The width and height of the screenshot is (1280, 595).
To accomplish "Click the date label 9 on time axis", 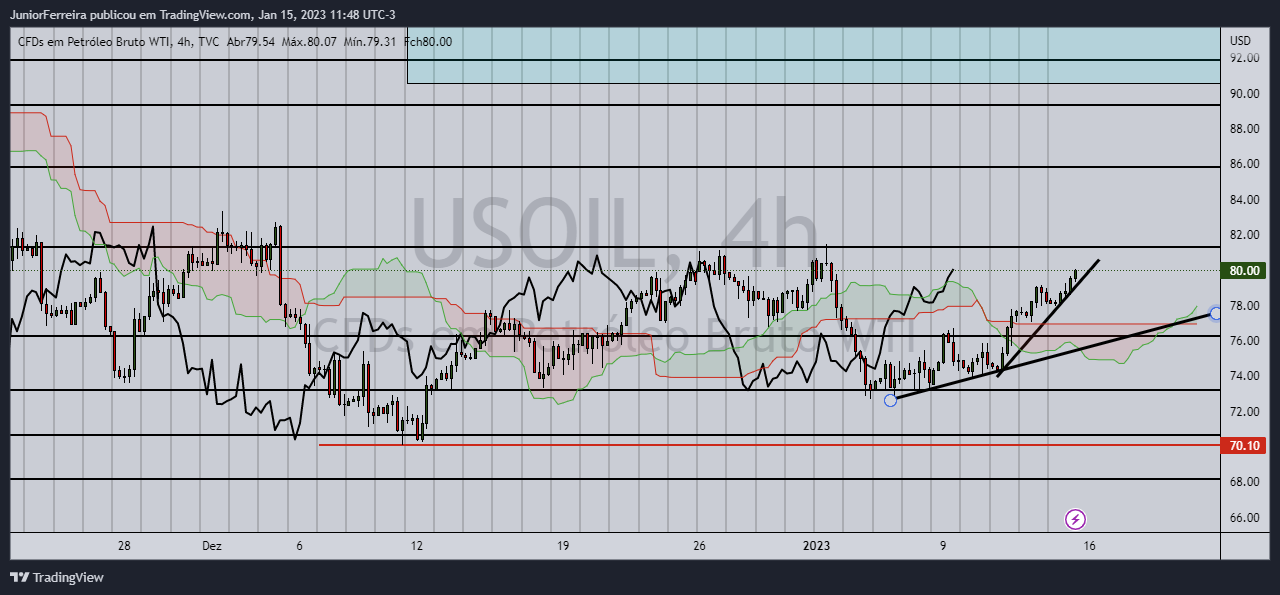I will 943,546.
